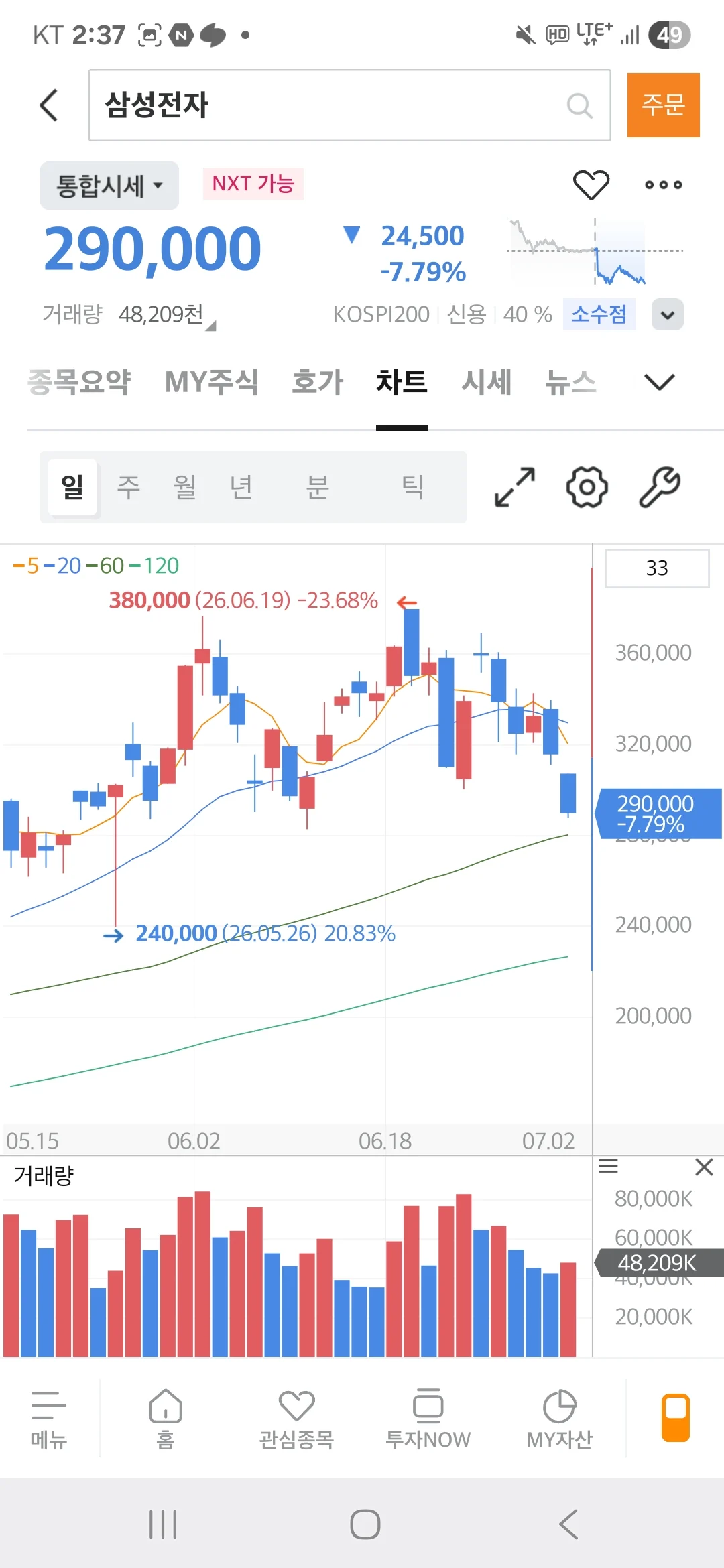Tap the orange 주문 order button
This screenshot has height=1568, width=724.
point(664,105)
